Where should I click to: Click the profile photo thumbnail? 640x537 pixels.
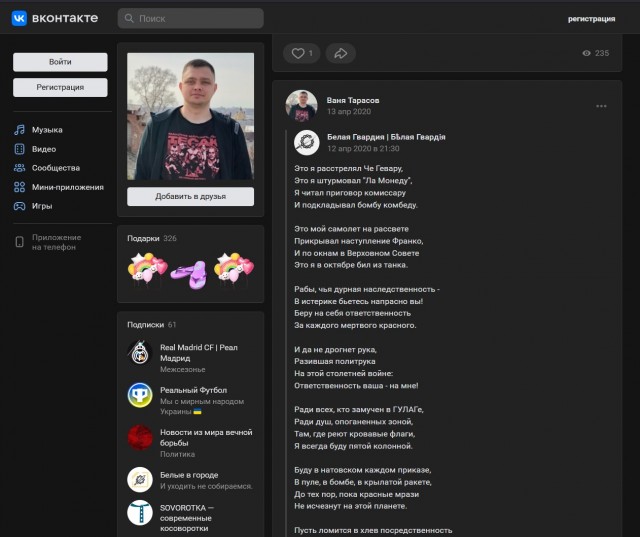tap(190, 116)
